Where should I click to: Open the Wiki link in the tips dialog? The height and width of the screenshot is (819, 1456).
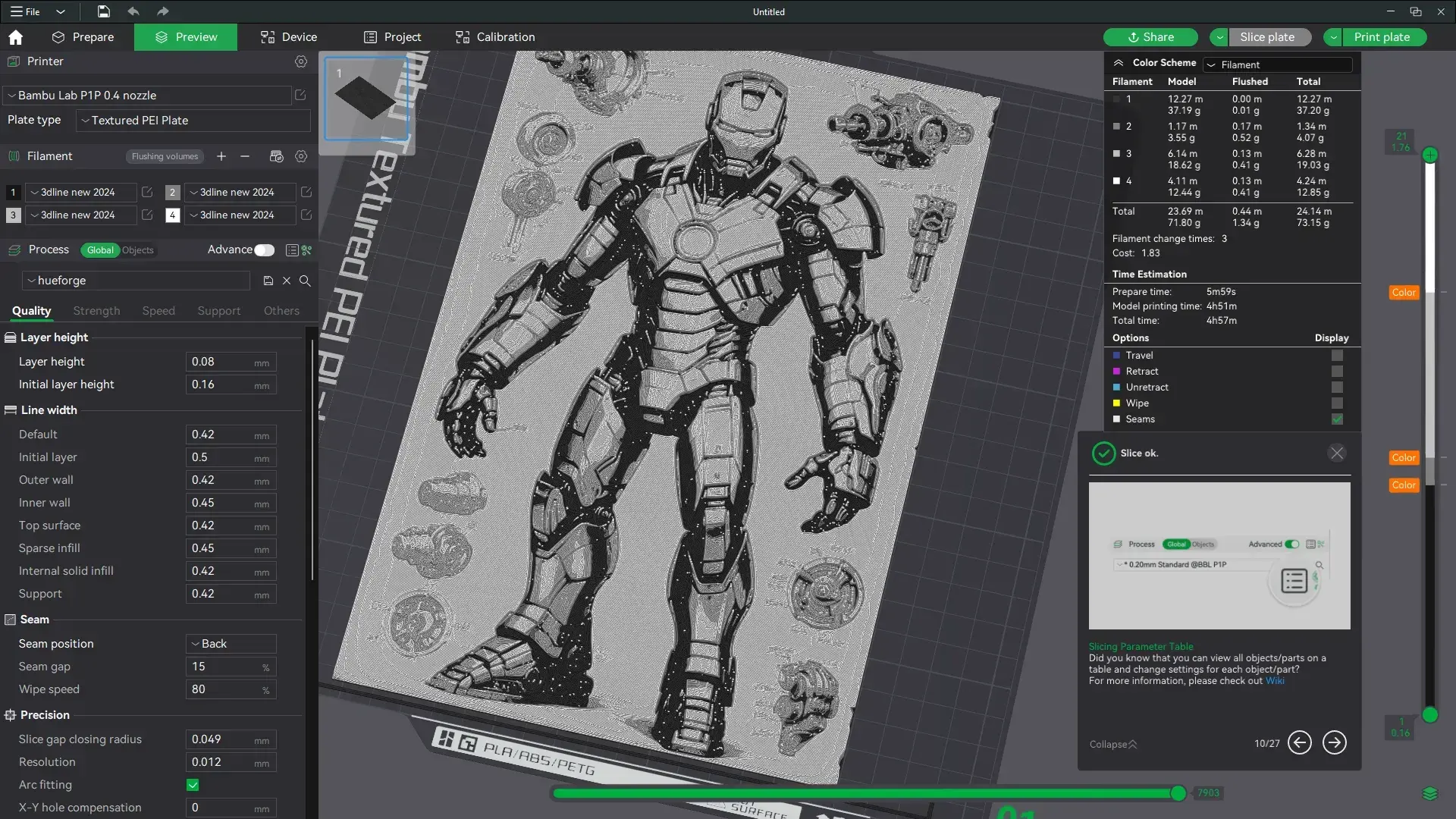1276,680
